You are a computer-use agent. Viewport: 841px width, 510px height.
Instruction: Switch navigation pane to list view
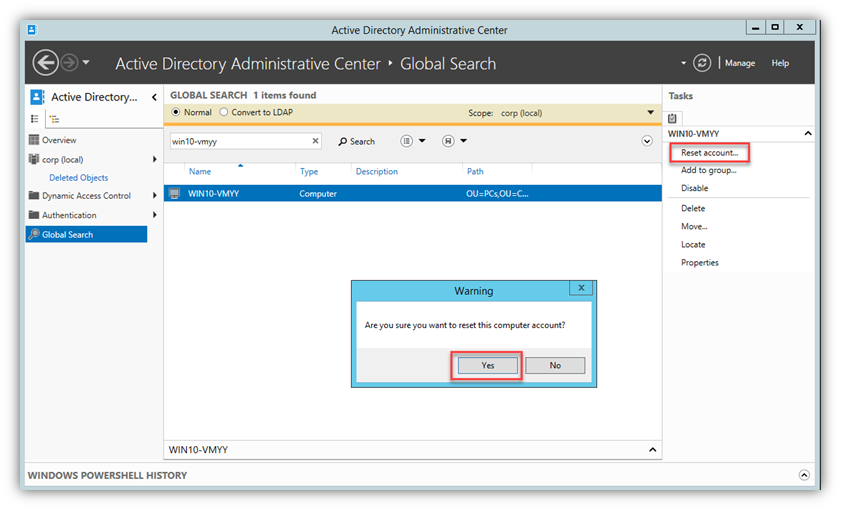coord(35,119)
